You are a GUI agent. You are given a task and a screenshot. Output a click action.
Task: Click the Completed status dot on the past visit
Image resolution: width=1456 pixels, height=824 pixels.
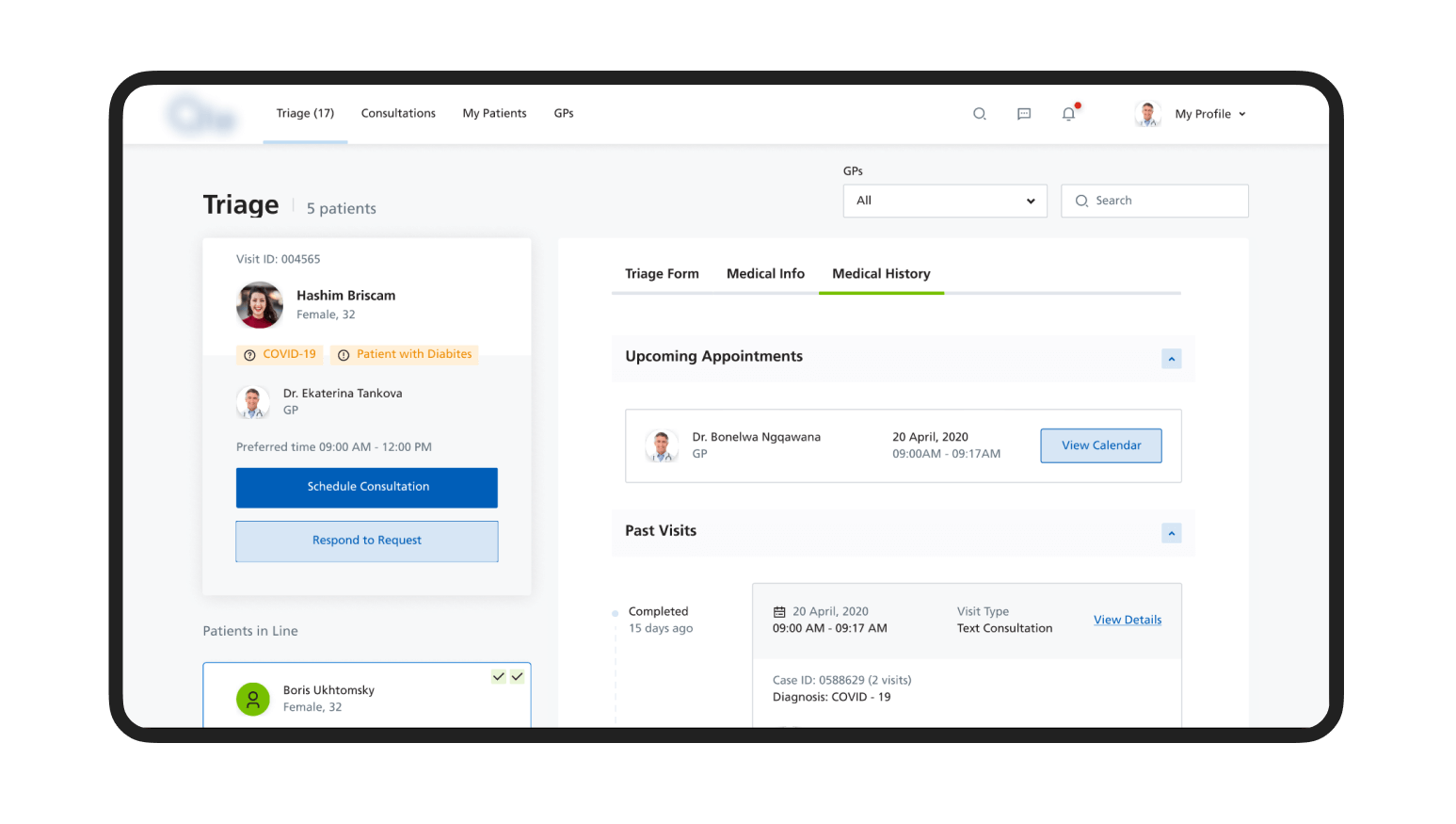point(616,612)
